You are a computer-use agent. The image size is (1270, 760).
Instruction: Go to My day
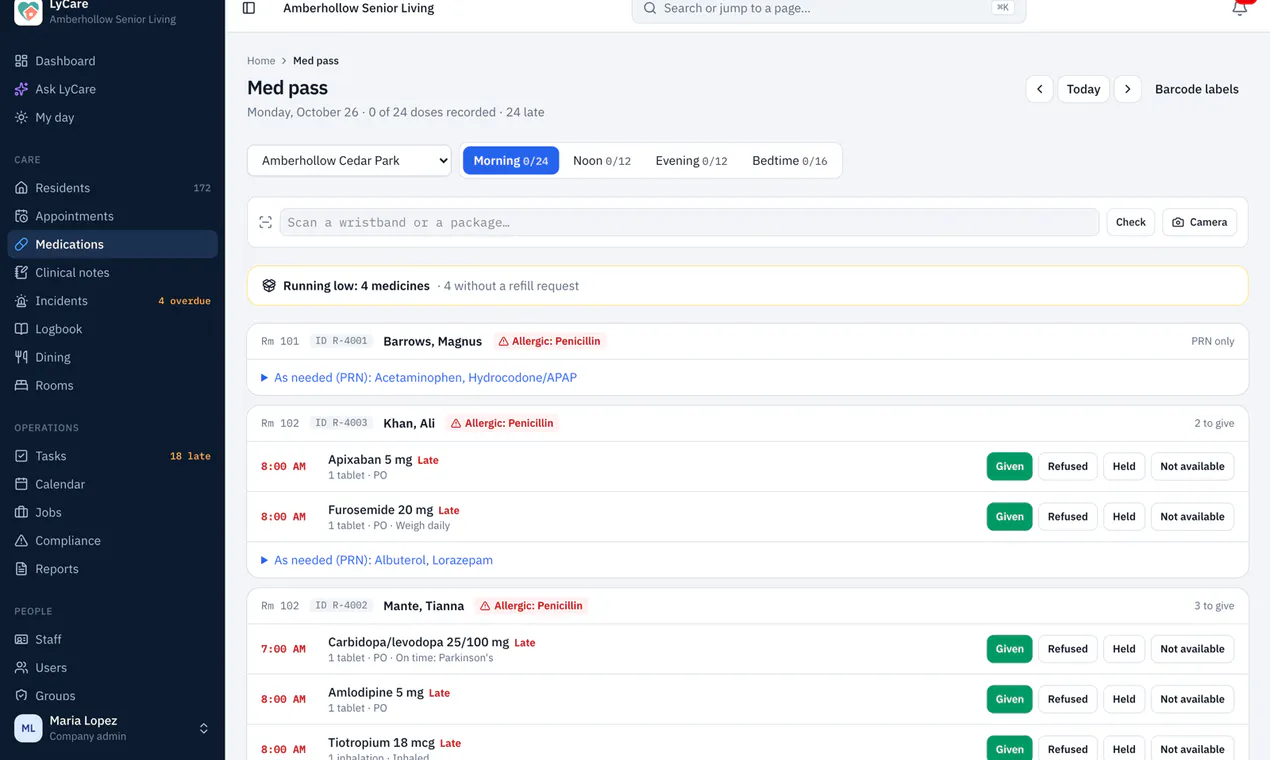tap(112, 117)
